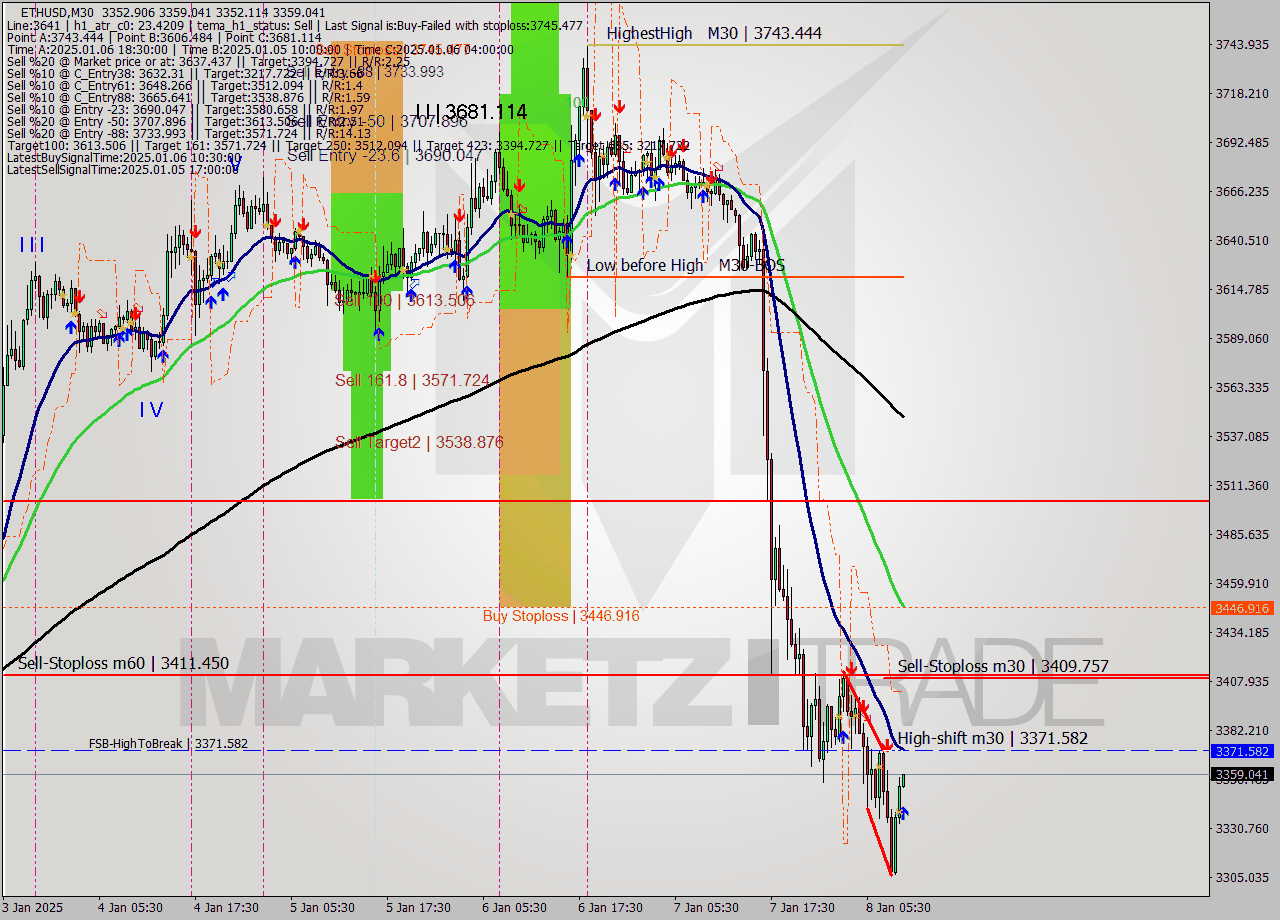This screenshot has height=920, width=1280.
Task: Click the 3485.635 price axis label
Action: 1242,534
